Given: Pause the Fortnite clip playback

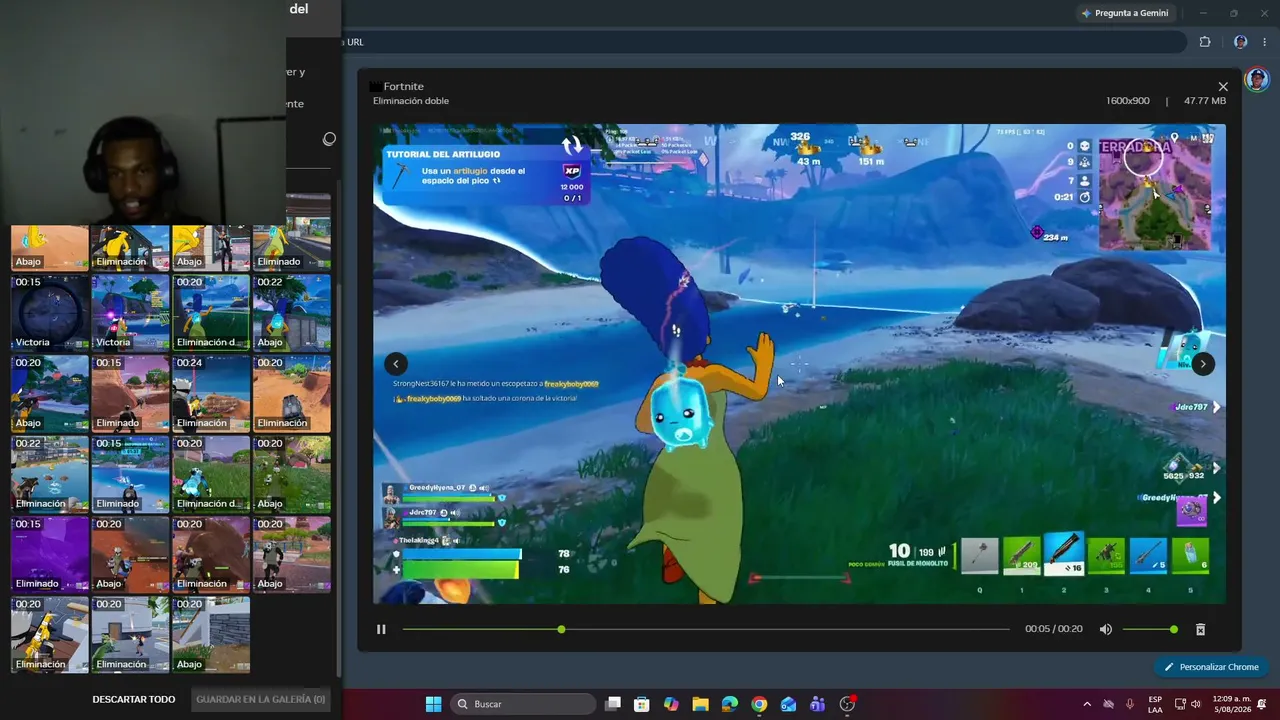Looking at the screenshot, I should 381,629.
